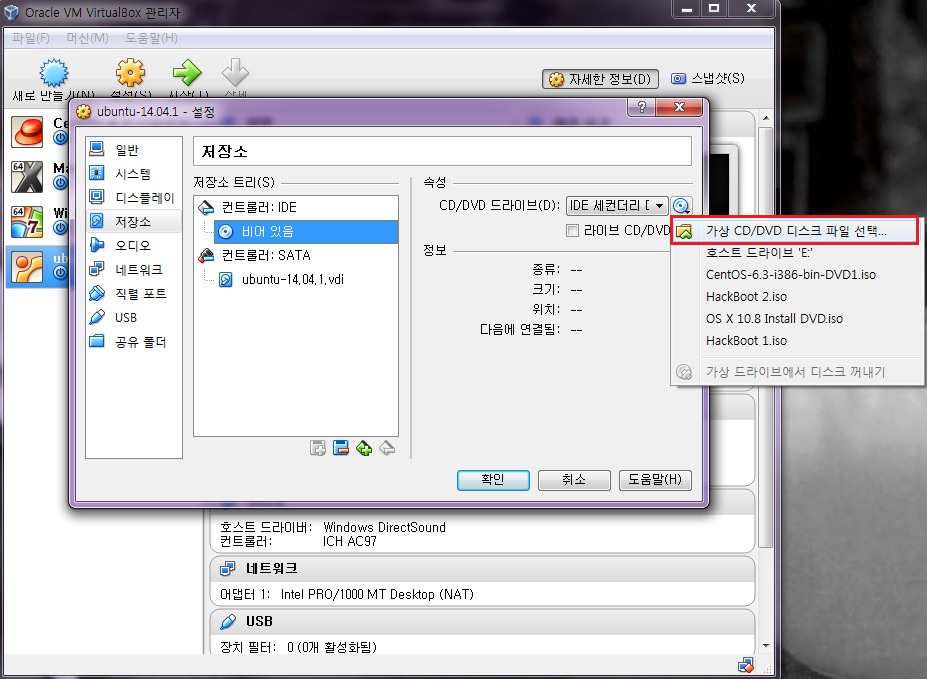Click the CD/DVD disc chooser icon
The width and height of the screenshot is (927, 679).
pos(682,205)
